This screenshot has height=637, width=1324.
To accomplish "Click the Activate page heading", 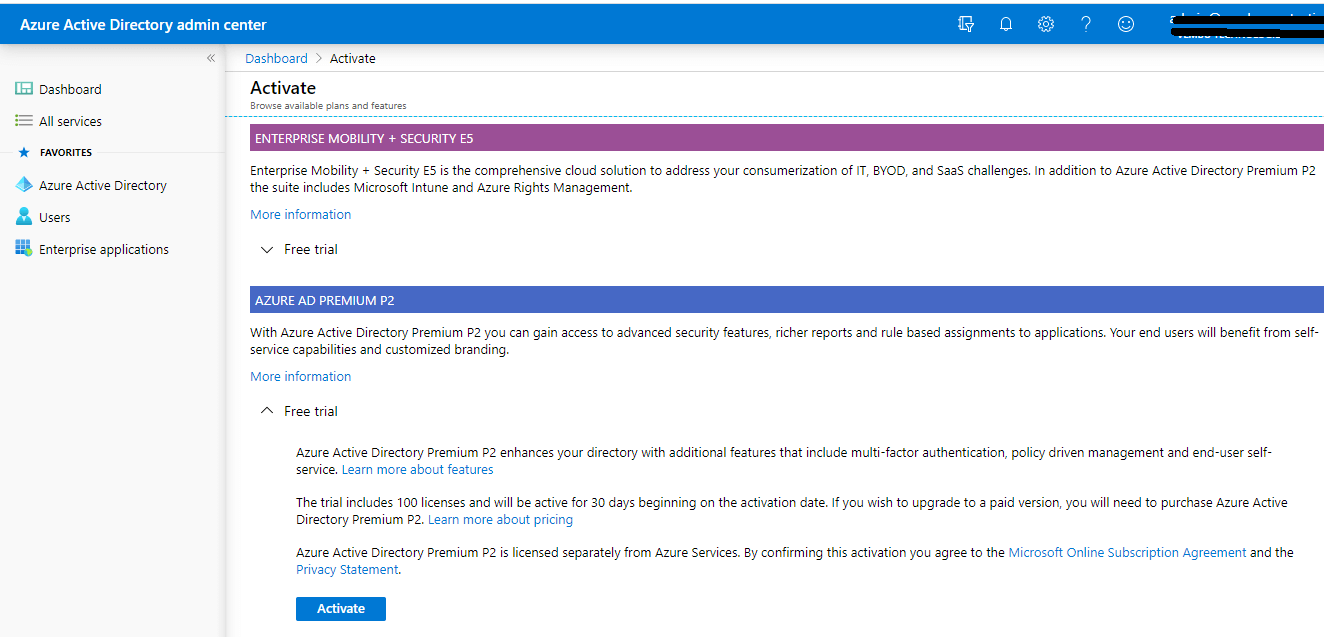I will tap(283, 88).
